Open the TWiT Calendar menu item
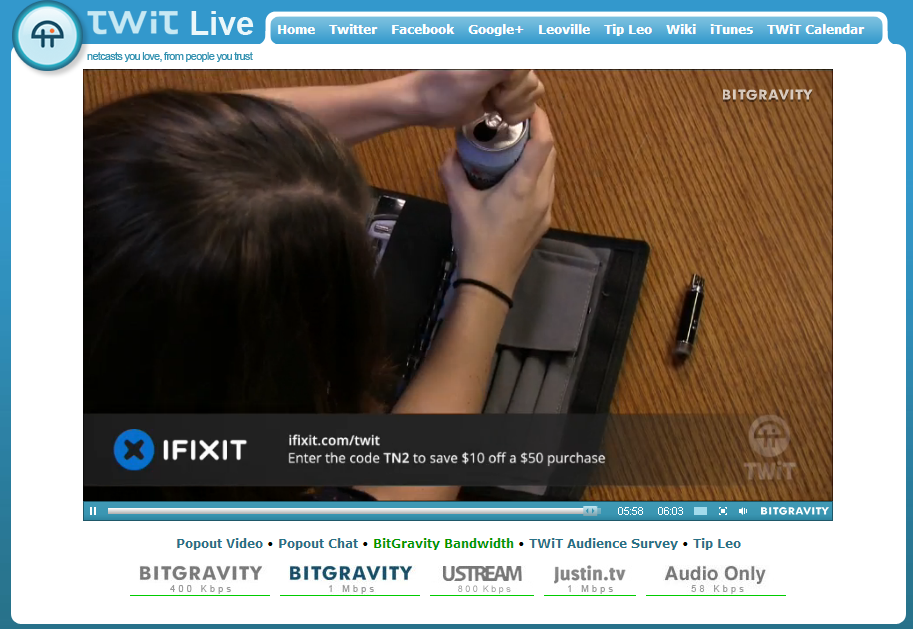Image resolution: width=913 pixels, height=629 pixels. [x=815, y=29]
